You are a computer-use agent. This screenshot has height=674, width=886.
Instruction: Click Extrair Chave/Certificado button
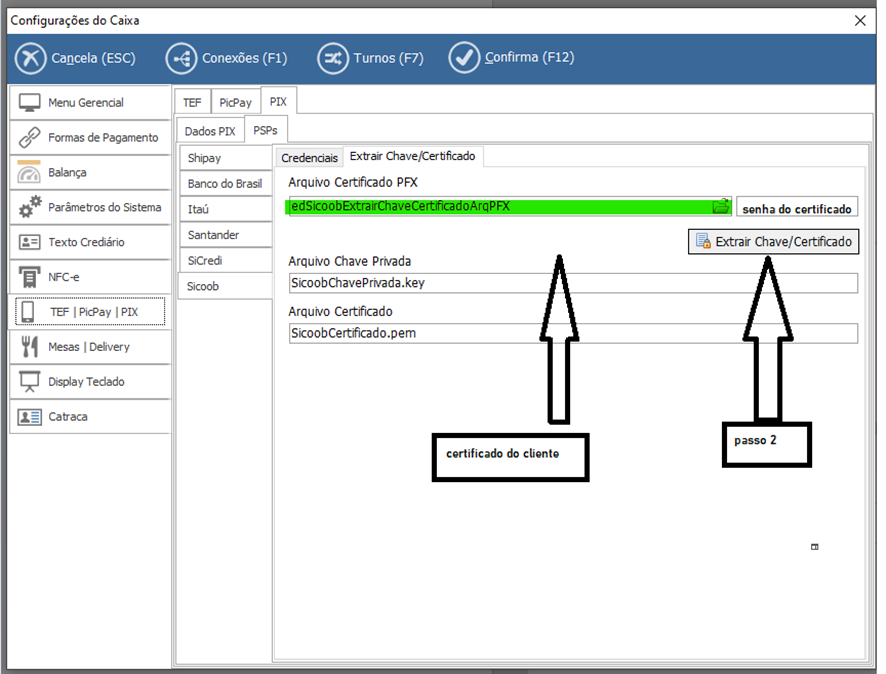773,242
